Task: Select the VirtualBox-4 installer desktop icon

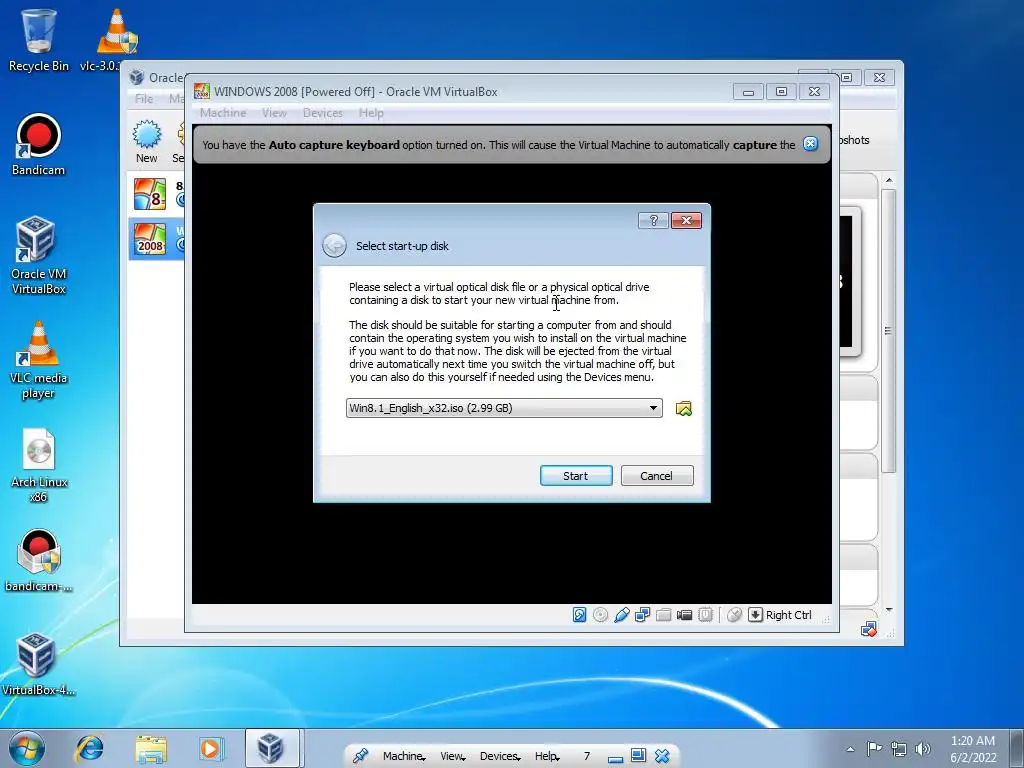Action: tap(38, 664)
